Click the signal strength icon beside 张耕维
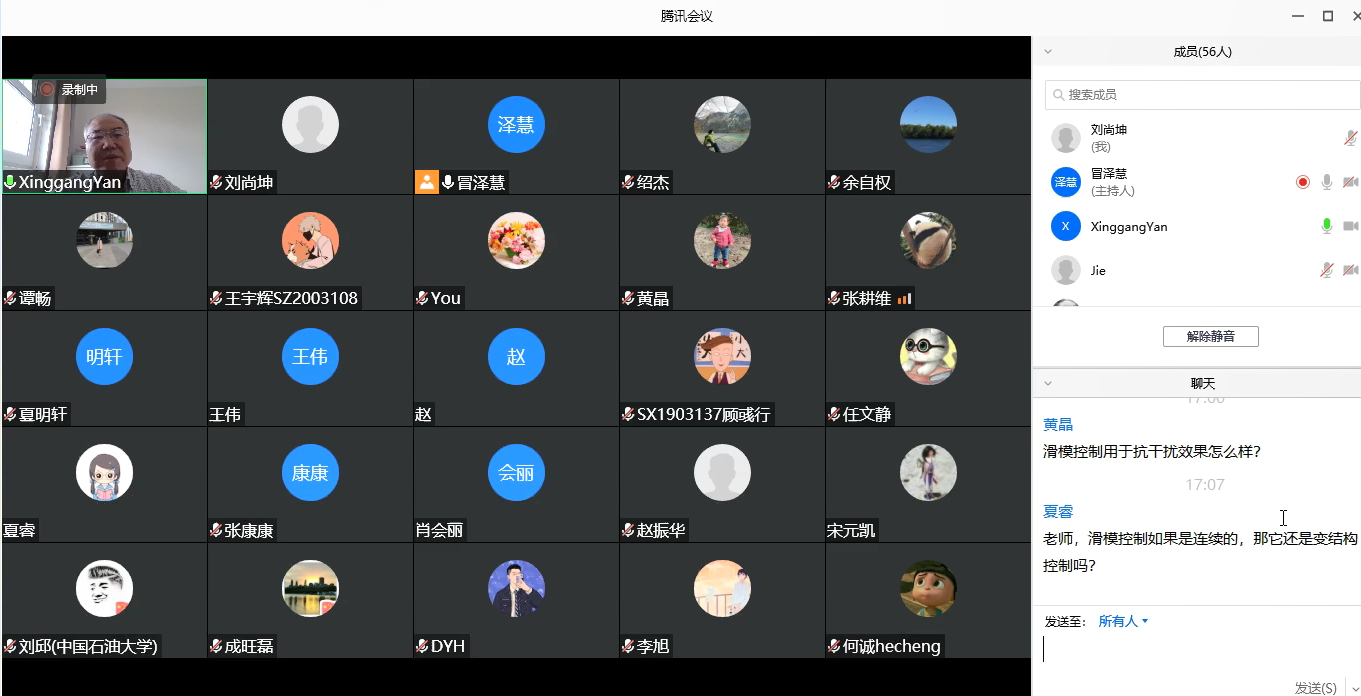Screen dimensions: 1361x696 905,298
